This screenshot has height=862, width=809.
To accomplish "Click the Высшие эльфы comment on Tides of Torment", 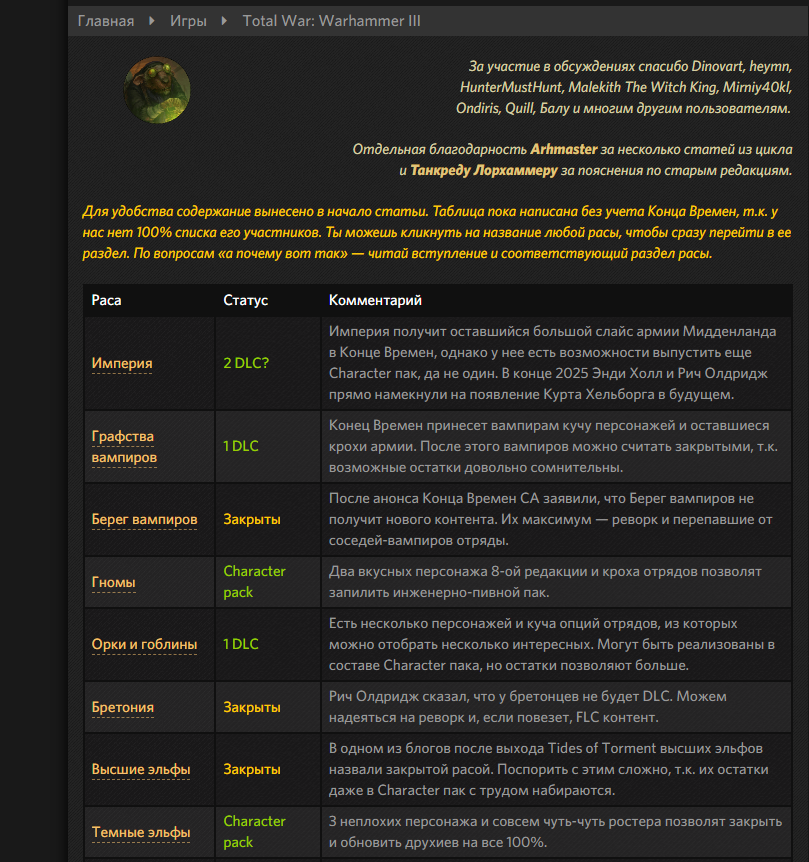I will point(548,770).
